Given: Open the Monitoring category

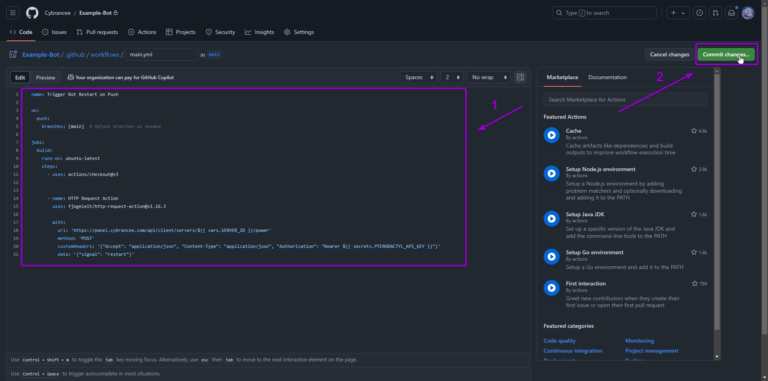Looking at the screenshot, I should pos(640,341).
